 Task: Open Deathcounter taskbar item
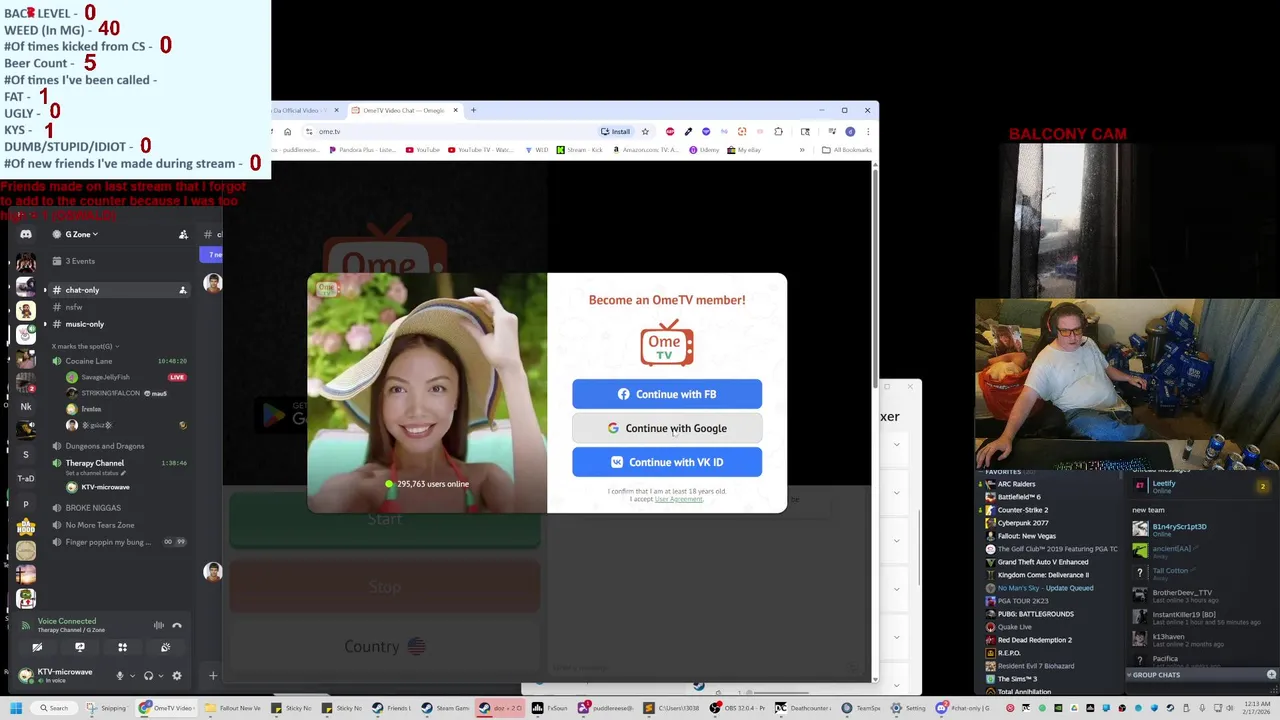click(x=802, y=708)
